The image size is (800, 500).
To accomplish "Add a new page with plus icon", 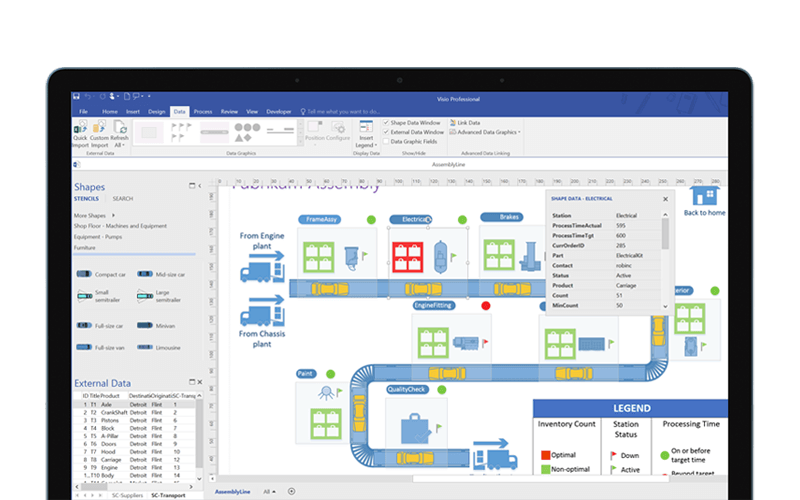I will pos(291,491).
